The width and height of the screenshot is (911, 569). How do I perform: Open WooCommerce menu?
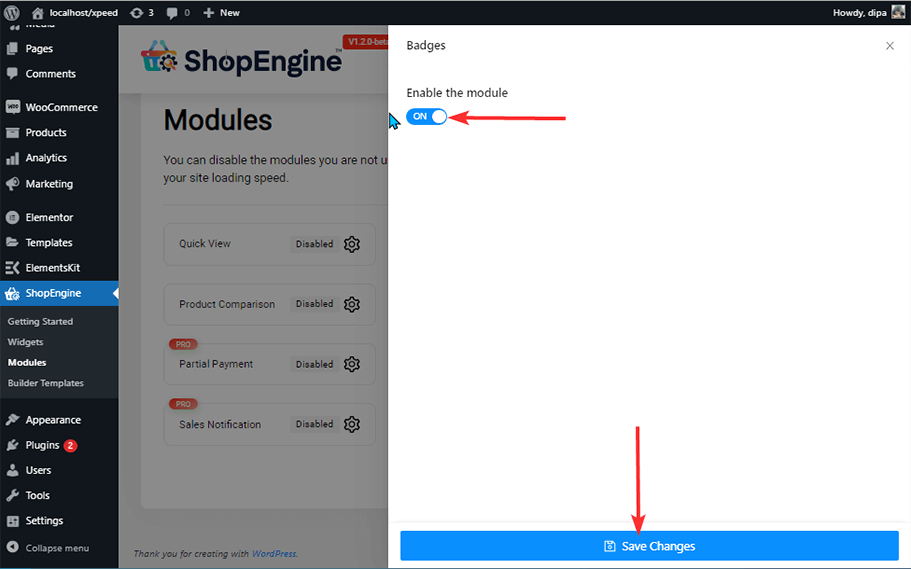tap(61, 108)
